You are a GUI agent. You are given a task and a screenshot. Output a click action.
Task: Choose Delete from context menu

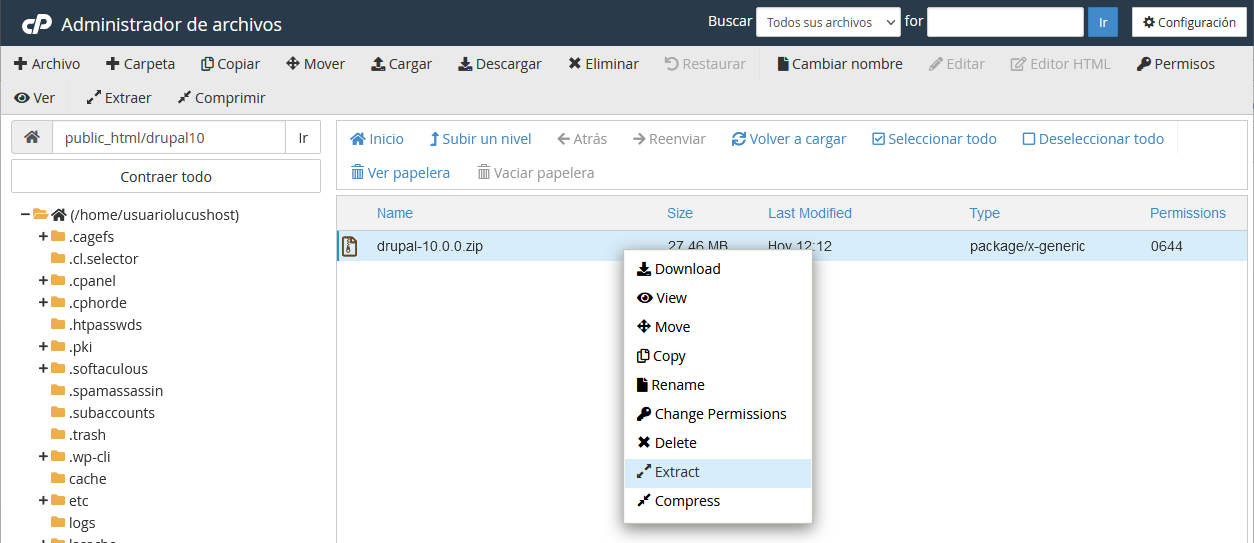pyautogui.click(x=717, y=443)
